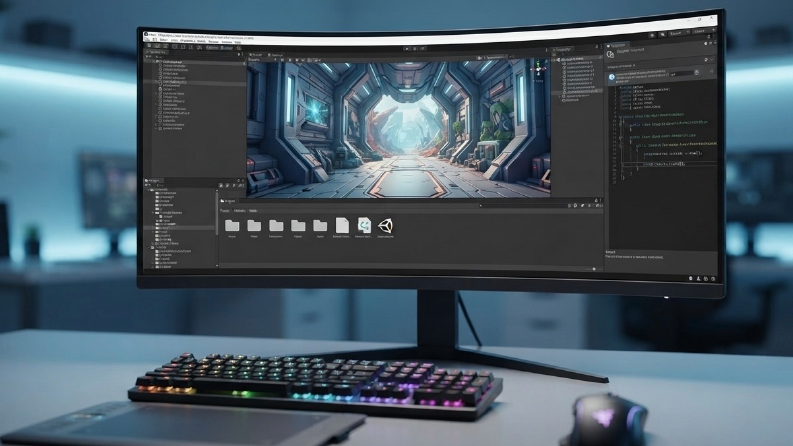Click inside the 3D corridor scene viewport
This screenshot has width=793, height=446.
pos(398,128)
